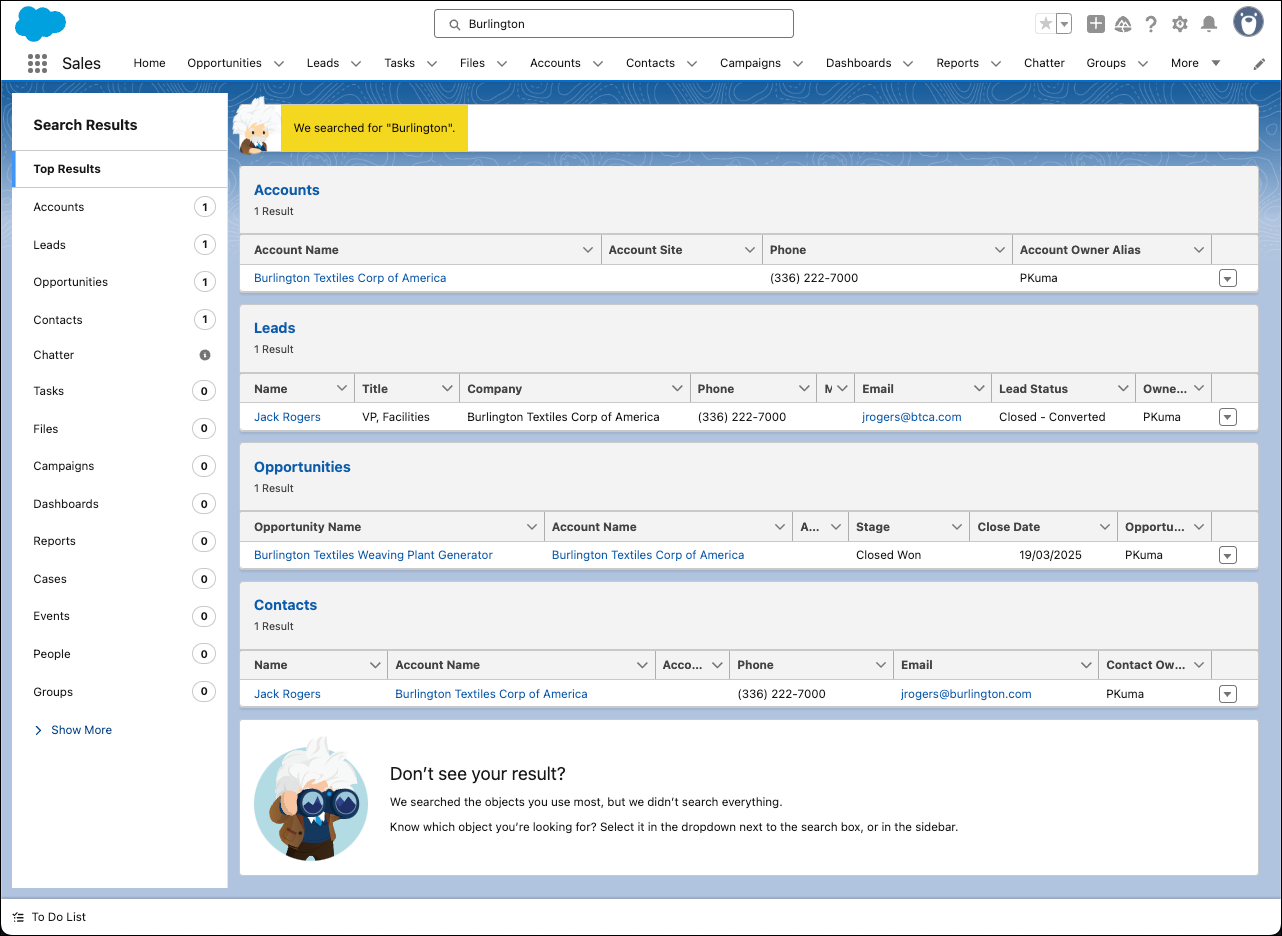Open row actions for Burlington Textiles account
Image resolution: width=1282 pixels, height=936 pixels.
click(1228, 279)
